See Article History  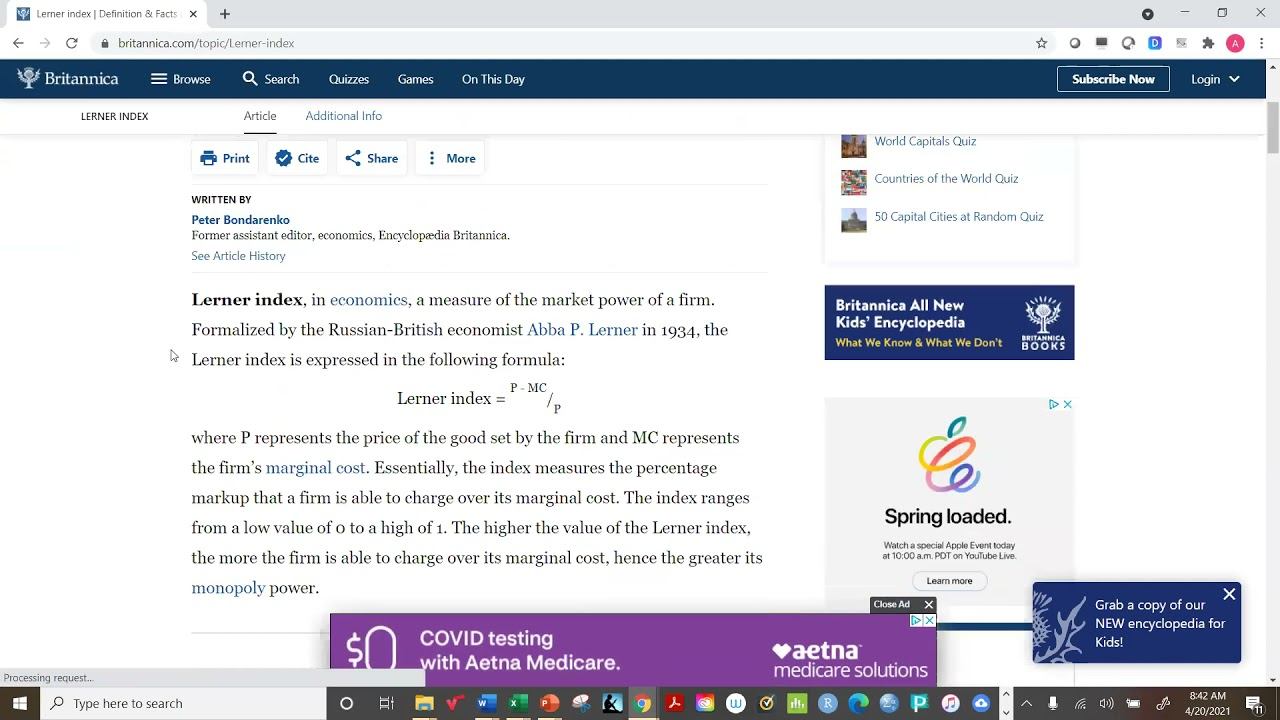238,256
